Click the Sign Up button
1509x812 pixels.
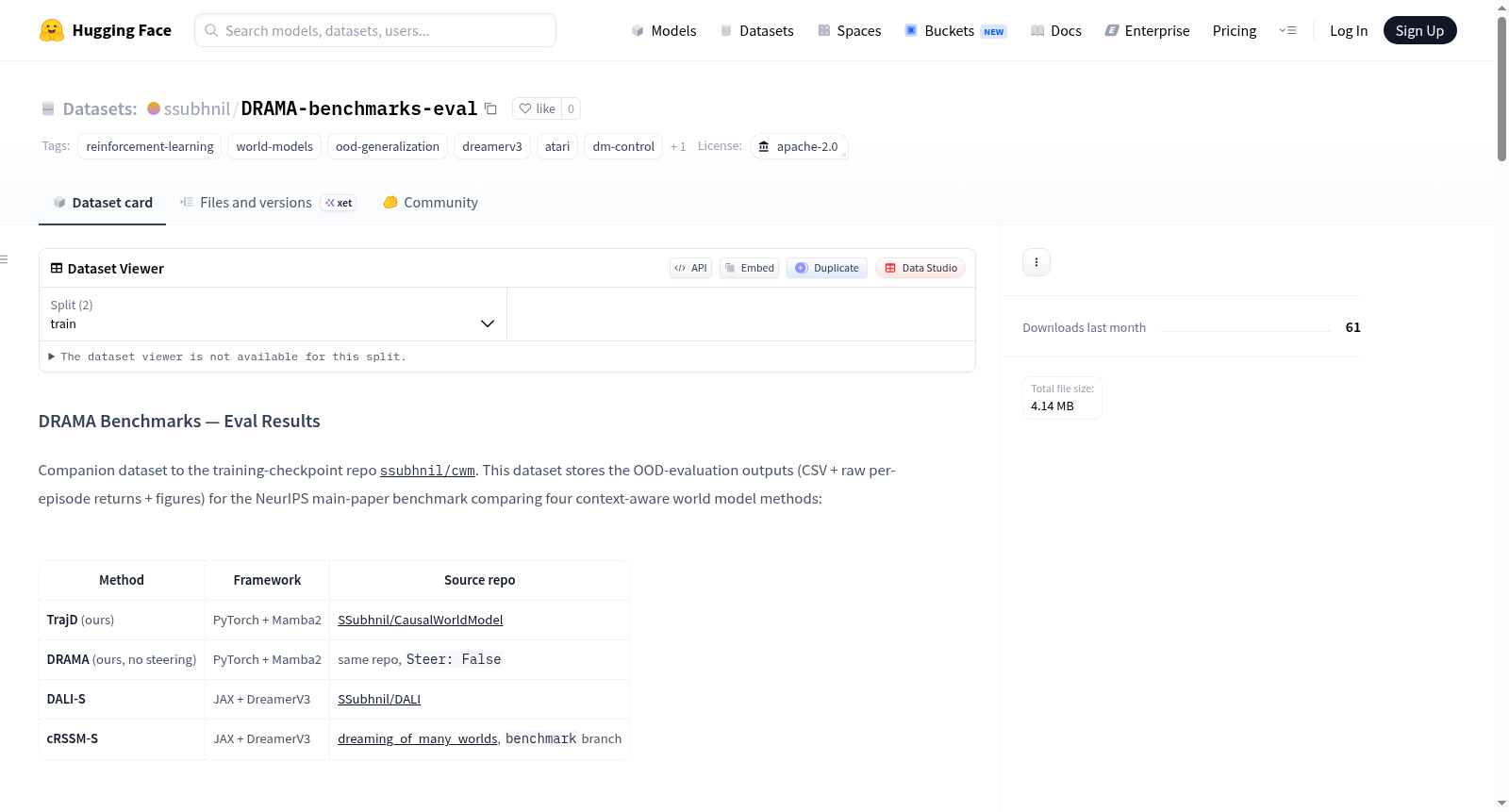(1419, 30)
